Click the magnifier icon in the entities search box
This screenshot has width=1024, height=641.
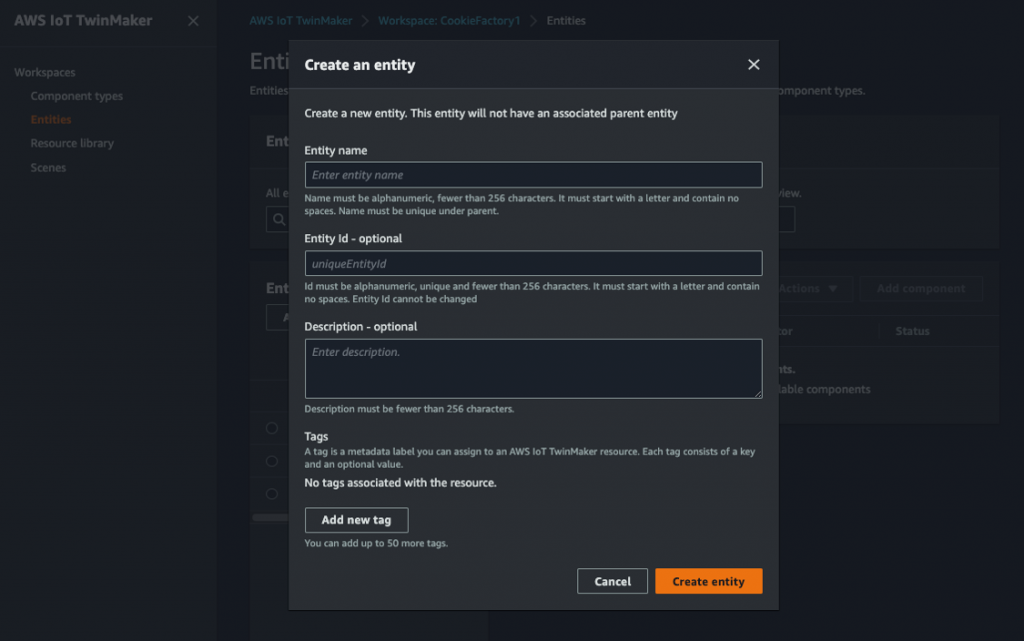coord(278,219)
